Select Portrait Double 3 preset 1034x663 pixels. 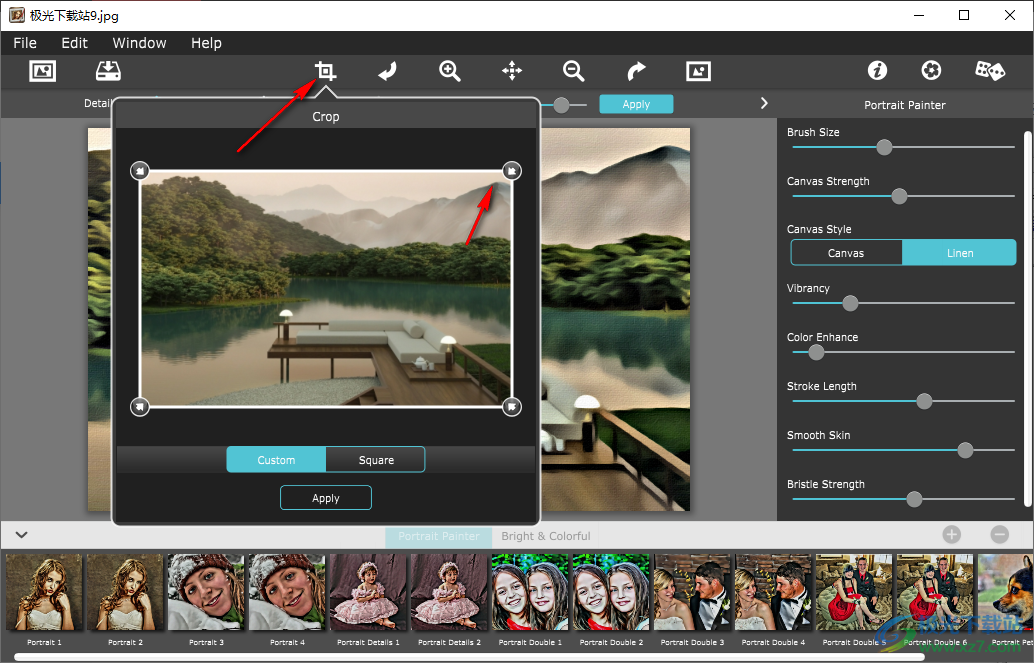click(692, 592)
